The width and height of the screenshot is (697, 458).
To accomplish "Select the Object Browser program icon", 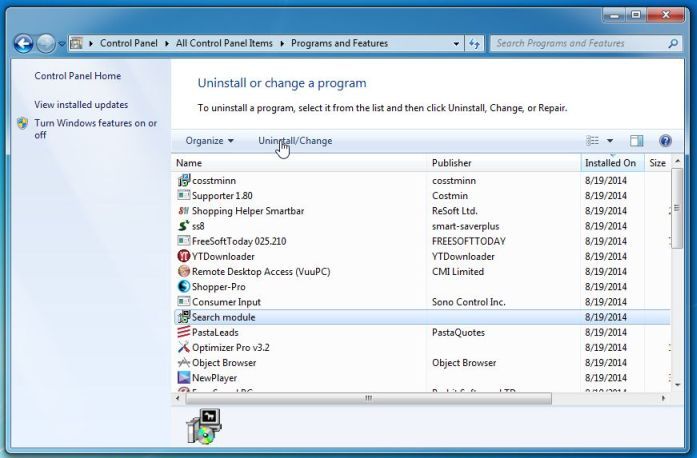I will point(184,362).
